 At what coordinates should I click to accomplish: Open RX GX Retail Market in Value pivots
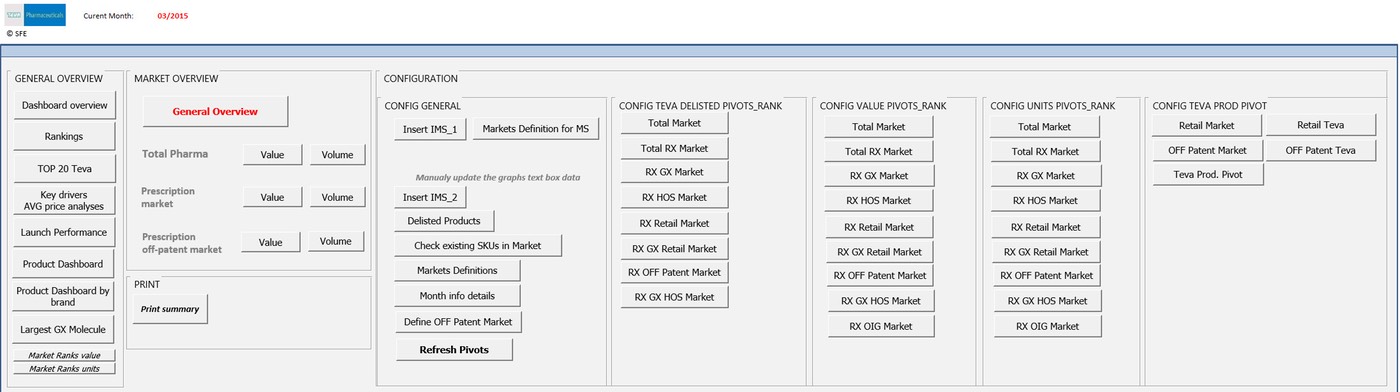(879, 252)
